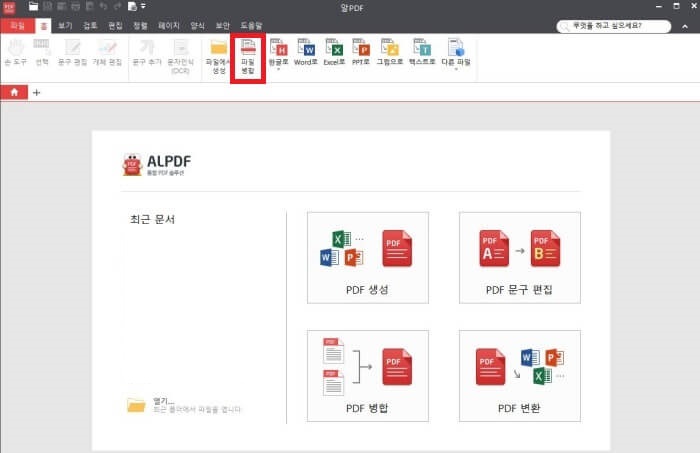Click the new document icon in the title bar

pos(132,6)
